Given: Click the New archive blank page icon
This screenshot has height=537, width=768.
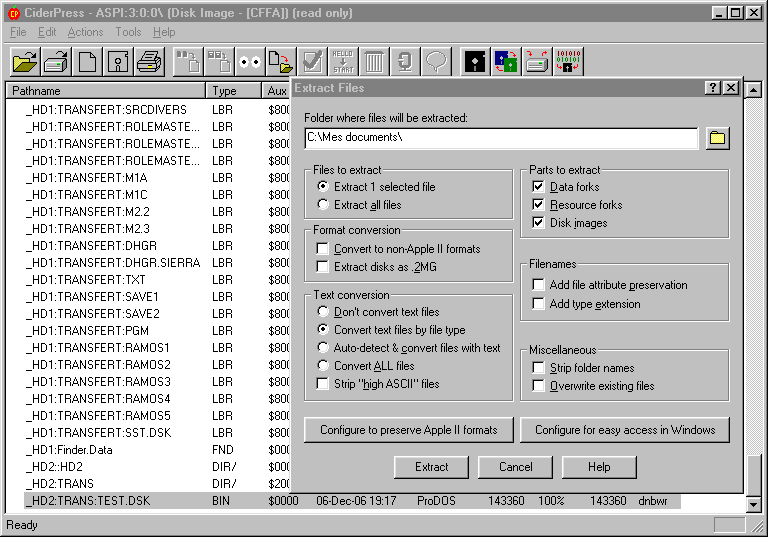Looking at the screenshot, I should [x=87, y=62].
